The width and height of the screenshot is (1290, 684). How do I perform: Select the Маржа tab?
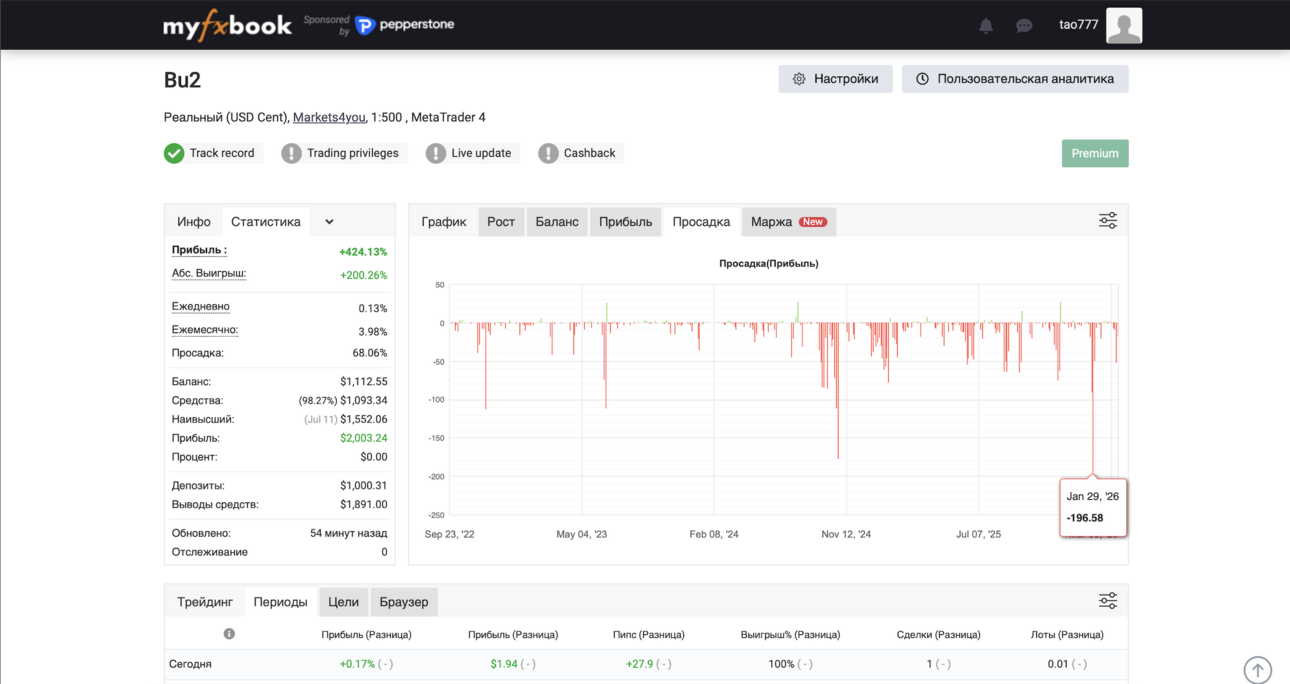coord(789,222)
